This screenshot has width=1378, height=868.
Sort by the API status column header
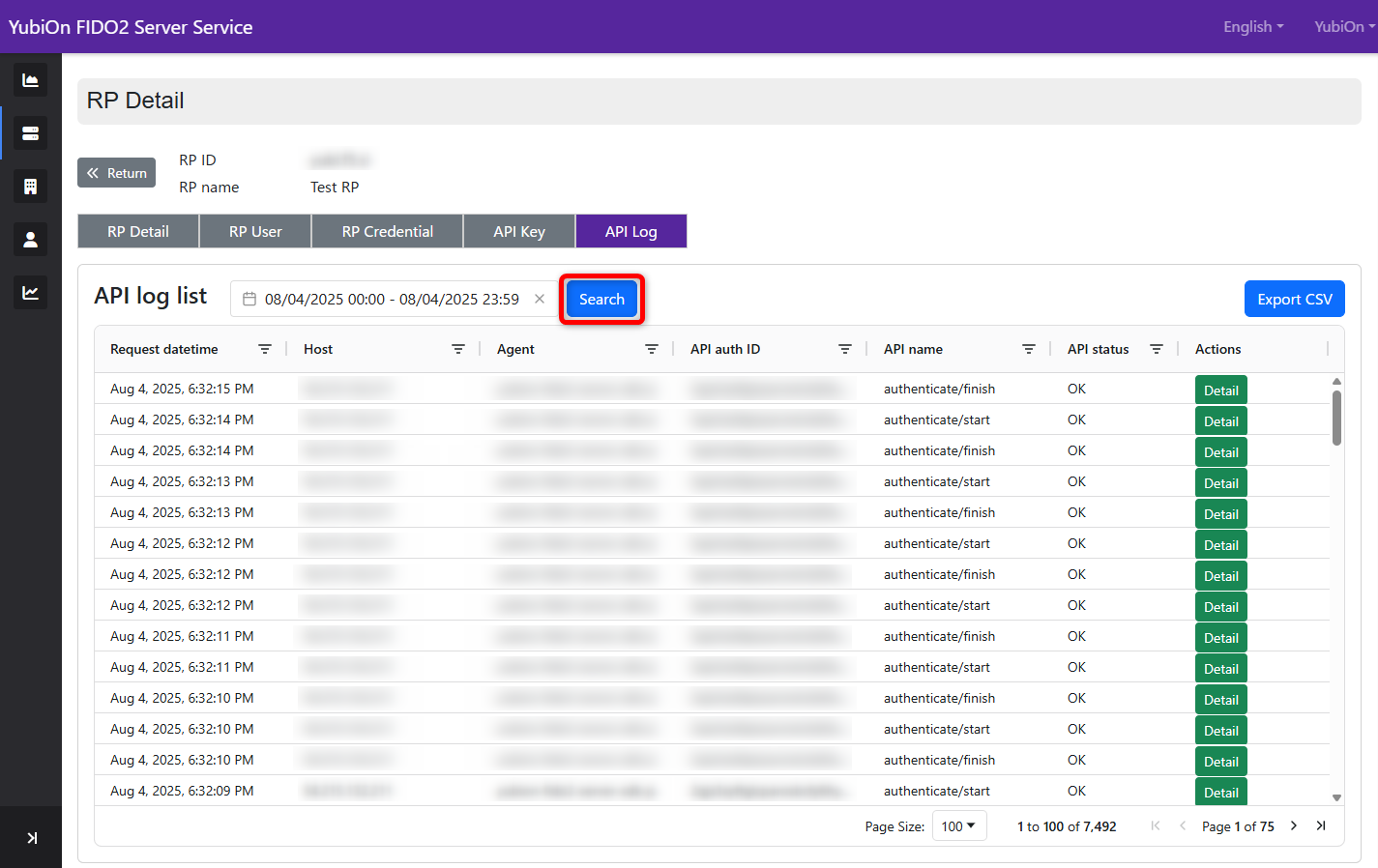pos(1099,349)
